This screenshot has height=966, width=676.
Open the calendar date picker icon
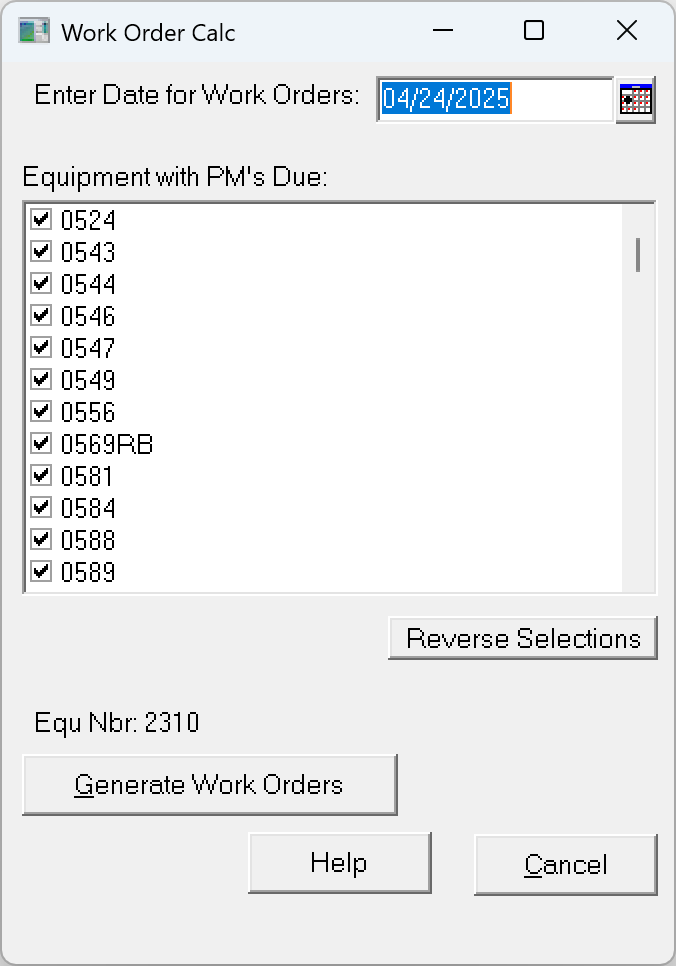tap(635, 100)
